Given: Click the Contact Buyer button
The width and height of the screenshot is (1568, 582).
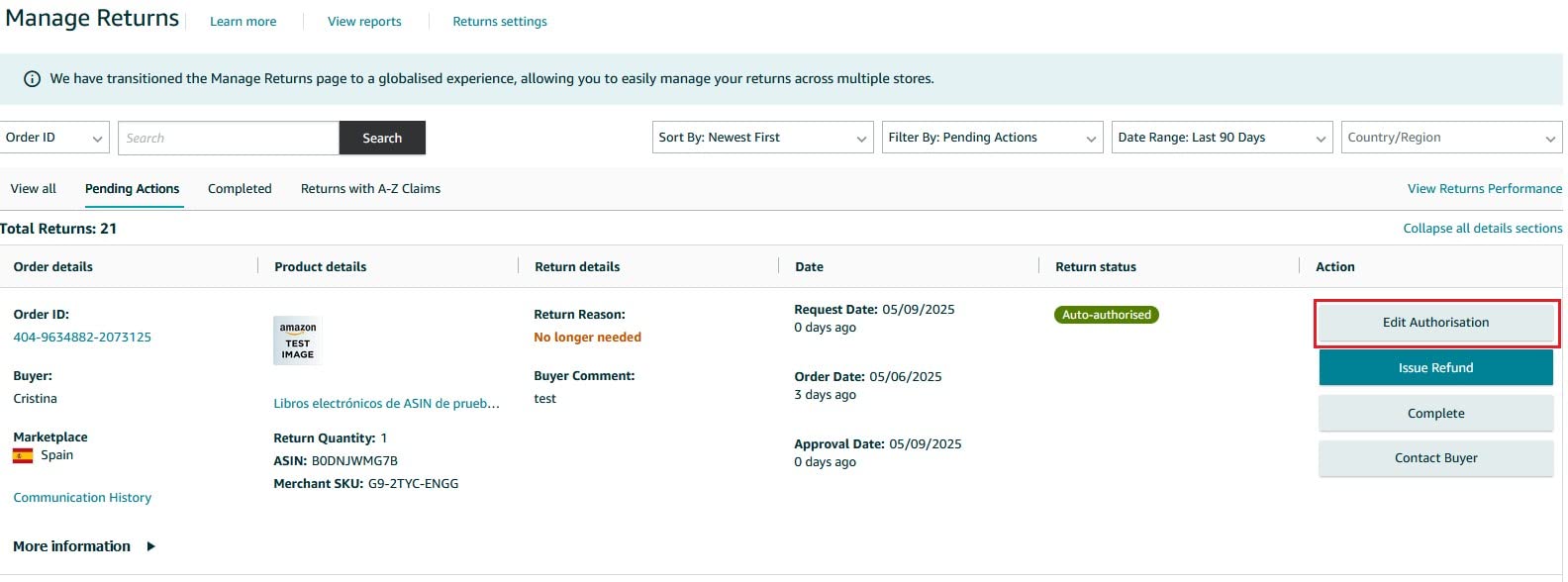Looking at the screenshot, I should point(1435,458).
